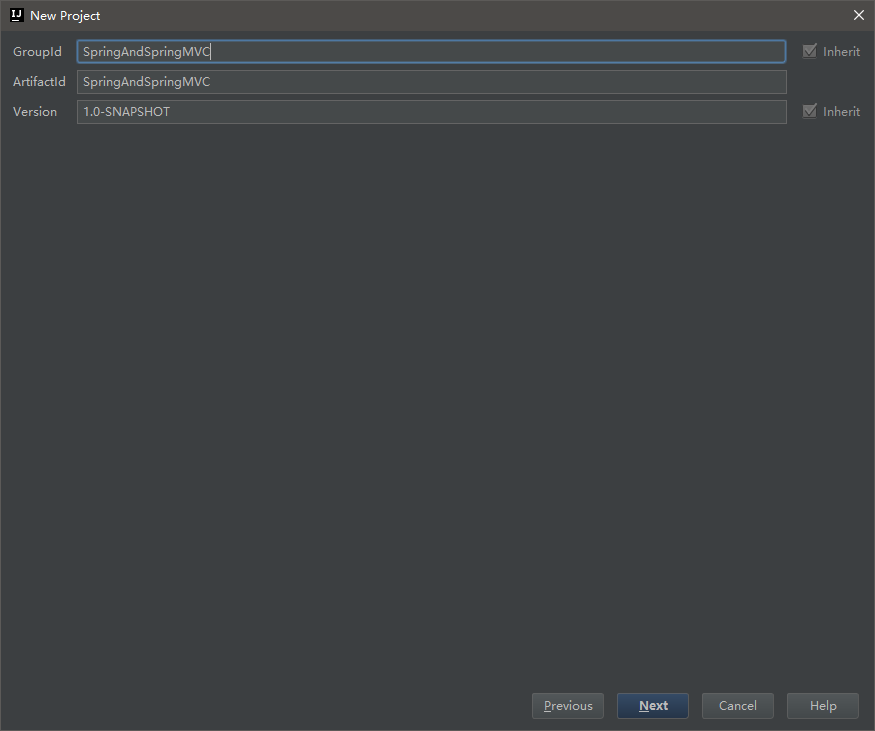Screen dimensions: 875x731
Task: Click the New Project title text
Action: point(65,16)
